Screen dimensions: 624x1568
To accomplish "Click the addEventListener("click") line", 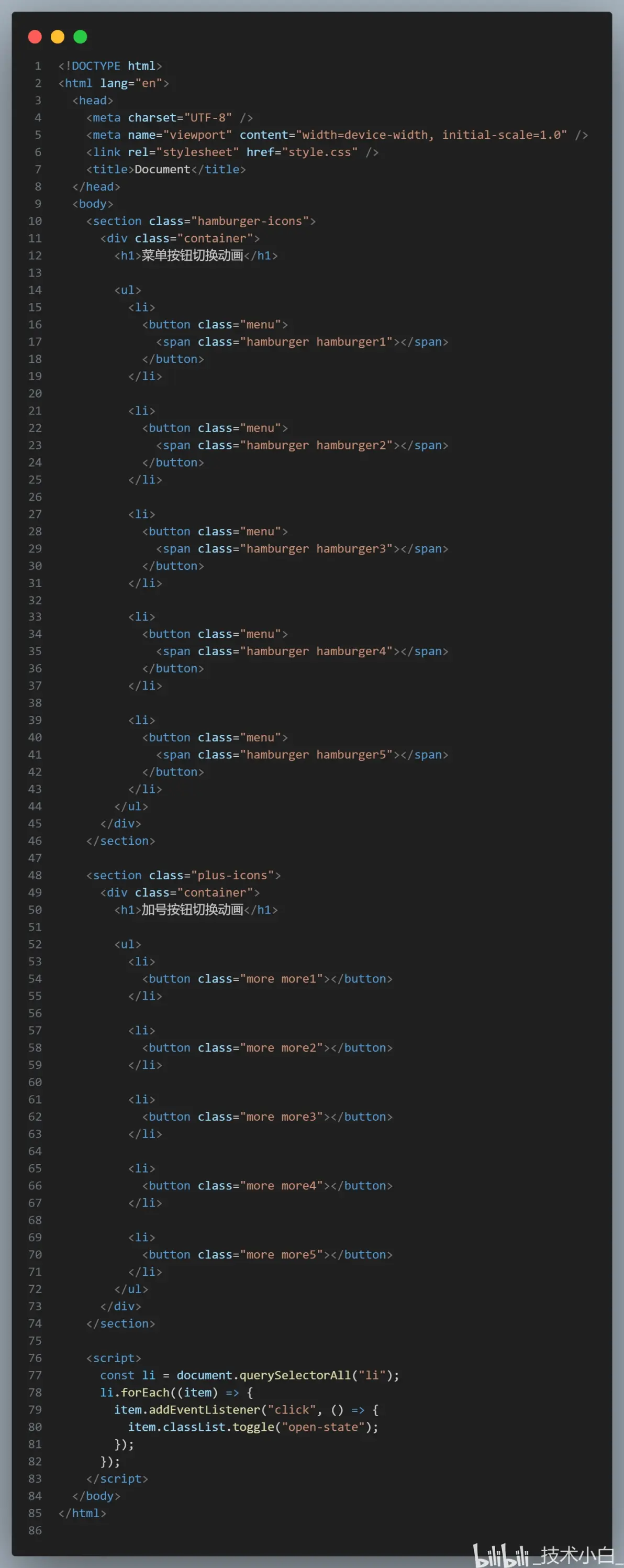I will (247, 1410).
